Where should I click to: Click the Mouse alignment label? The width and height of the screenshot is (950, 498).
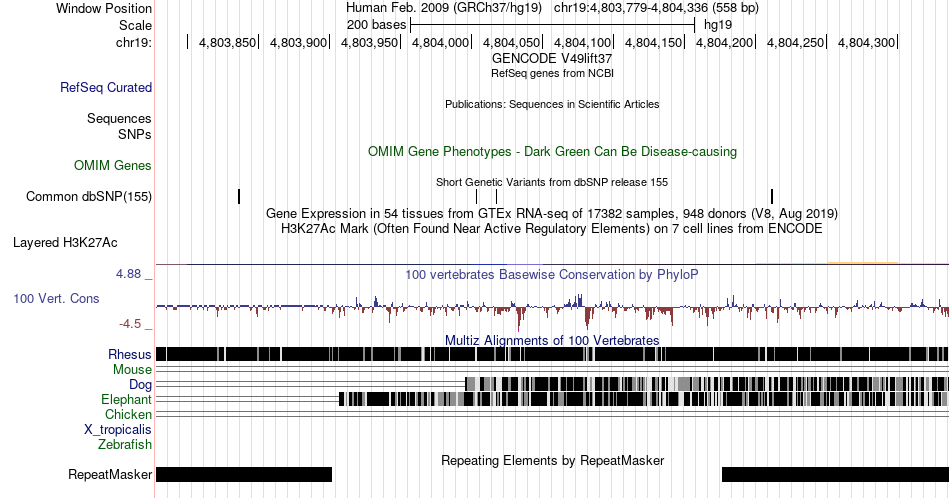(x=132, y=370)
